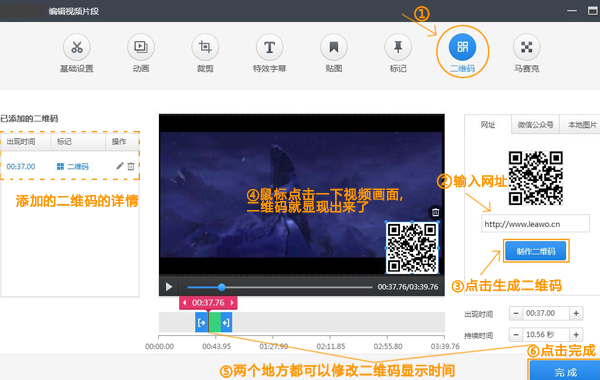Viewport: 600px width, 380px height.
Task: Open the 标记 pin marker tool
Action: tap(398, 47)
